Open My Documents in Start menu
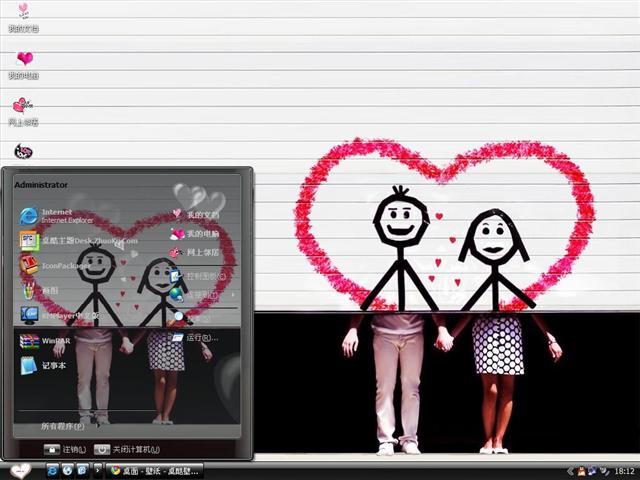640x480 pixels. point(196,214)
